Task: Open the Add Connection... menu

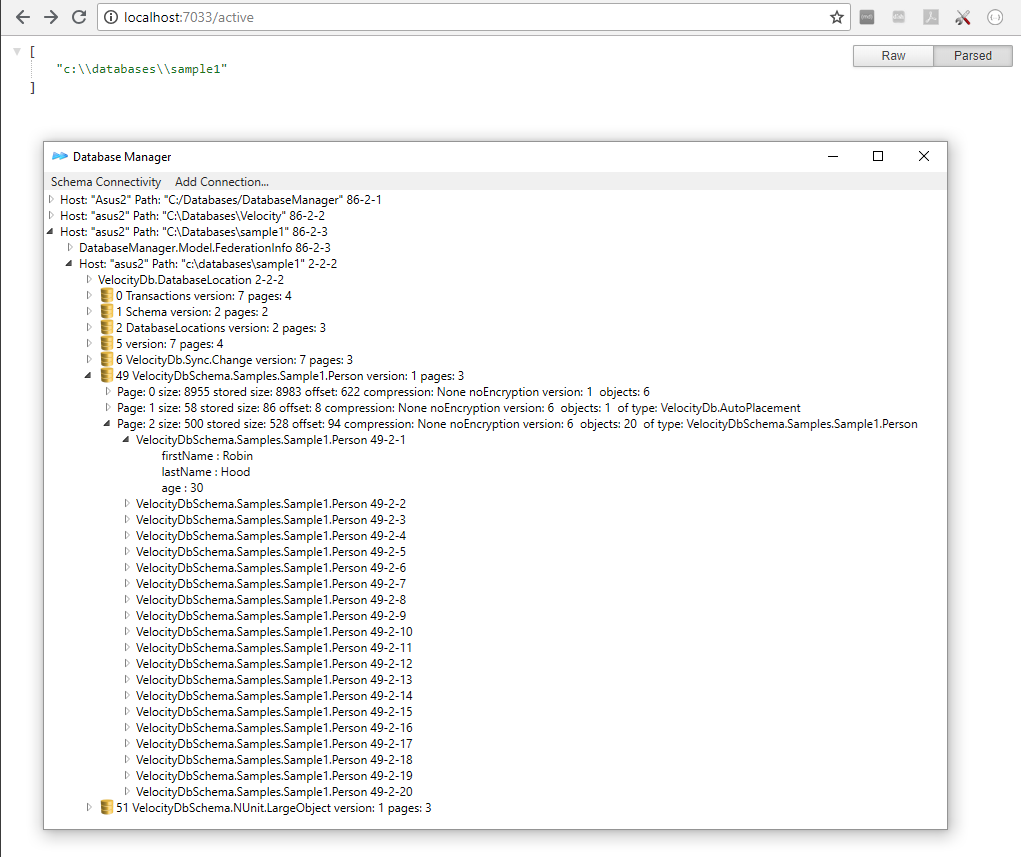Action: pyautogui.click(x=221, y=182)
